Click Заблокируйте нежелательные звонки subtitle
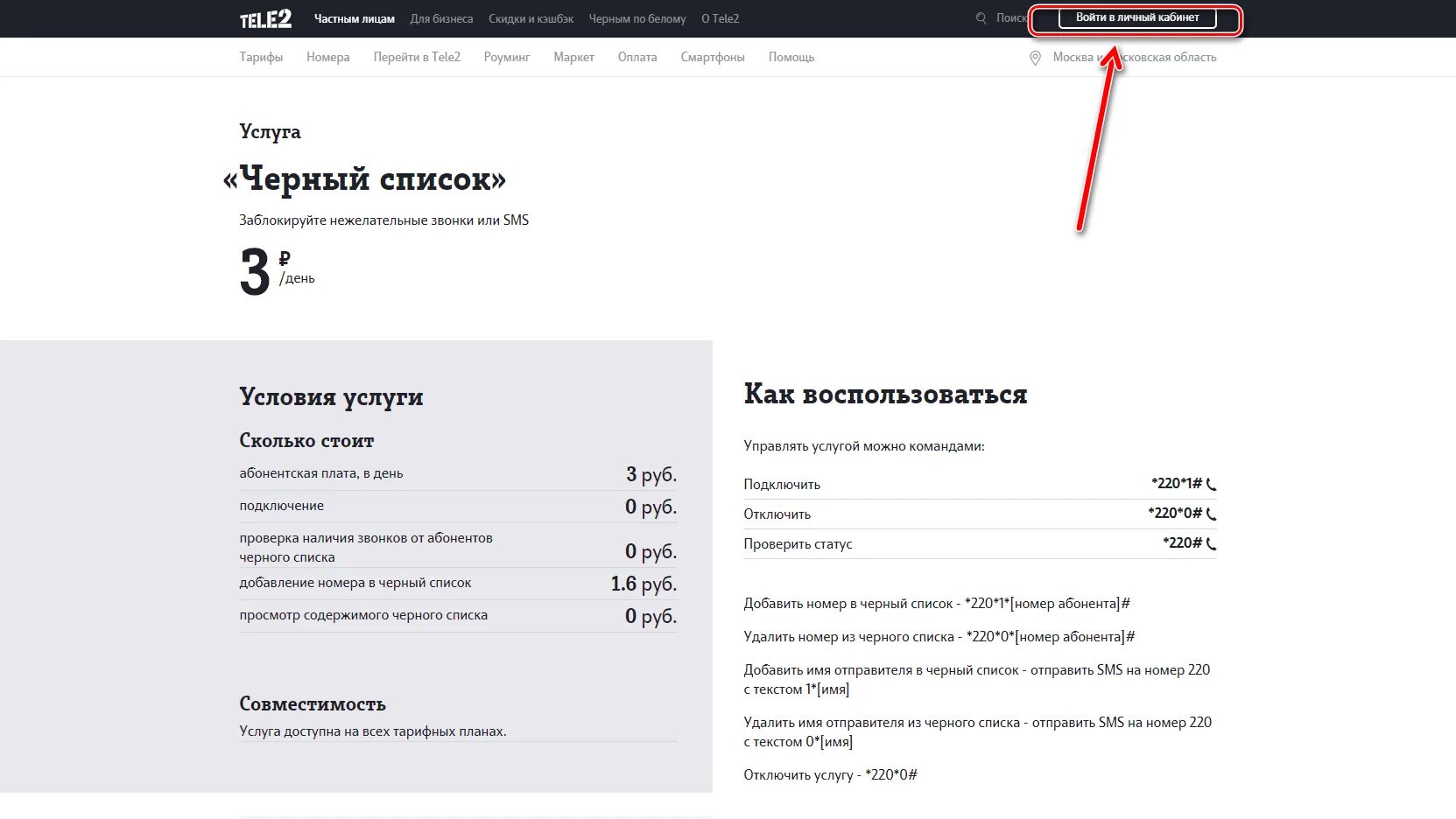The height and width of the screenshot is (819, 1456). pos(383,220)
